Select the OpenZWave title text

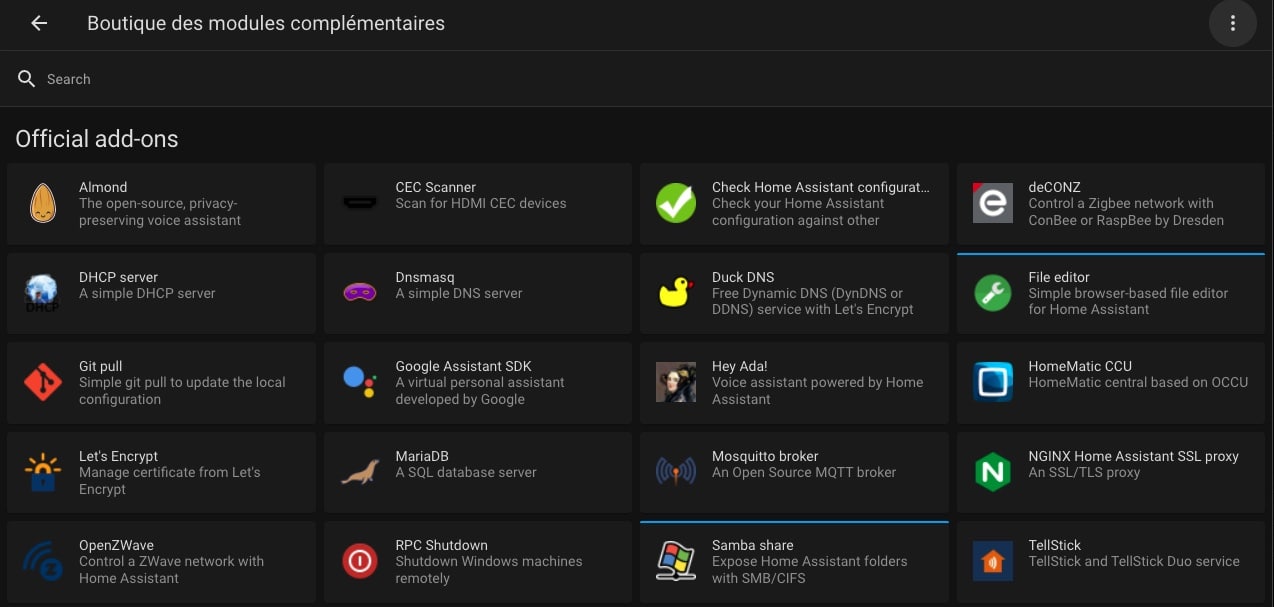coord(117,545)
